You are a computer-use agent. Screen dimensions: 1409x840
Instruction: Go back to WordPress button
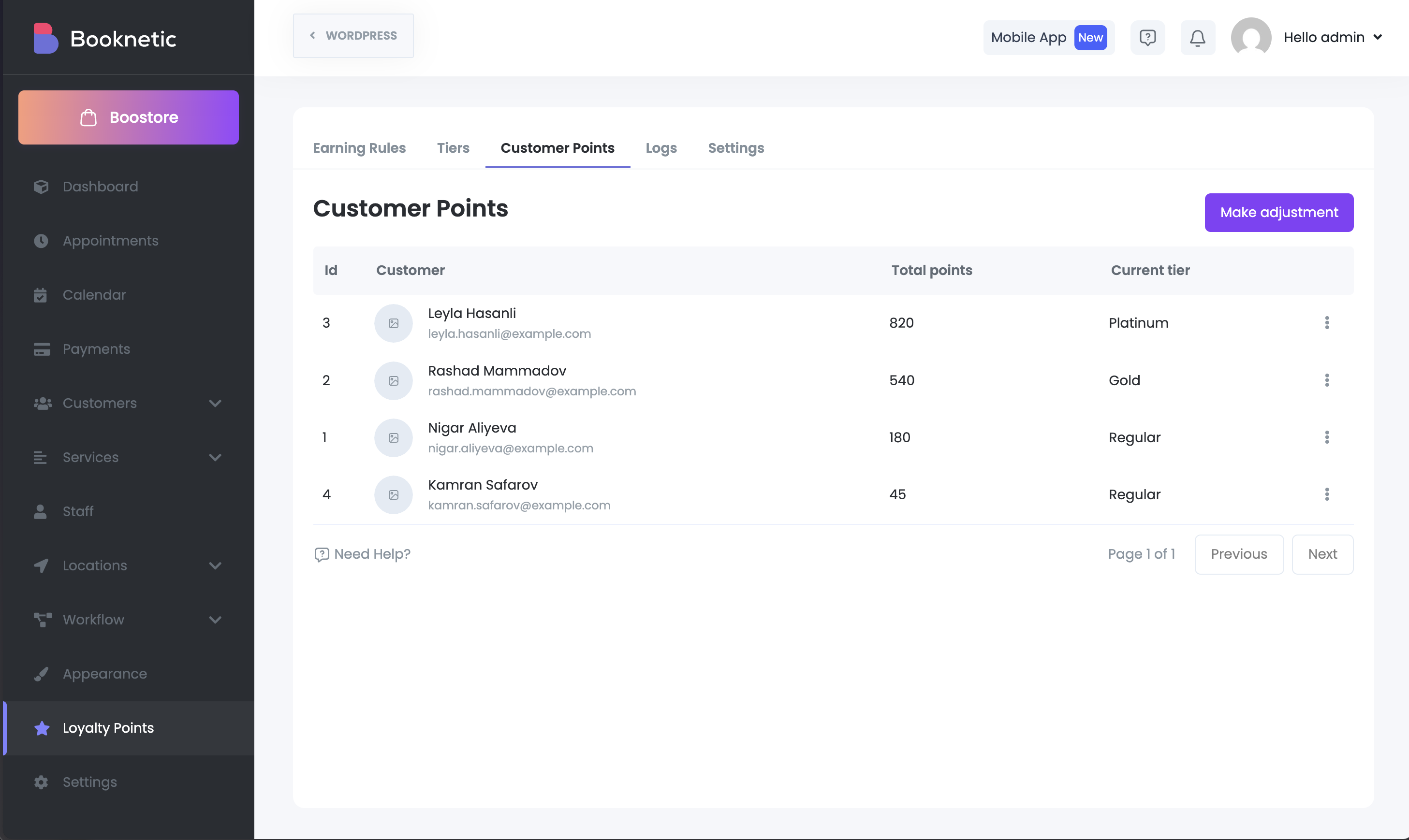pyautogui.click(x=353, y=36)
